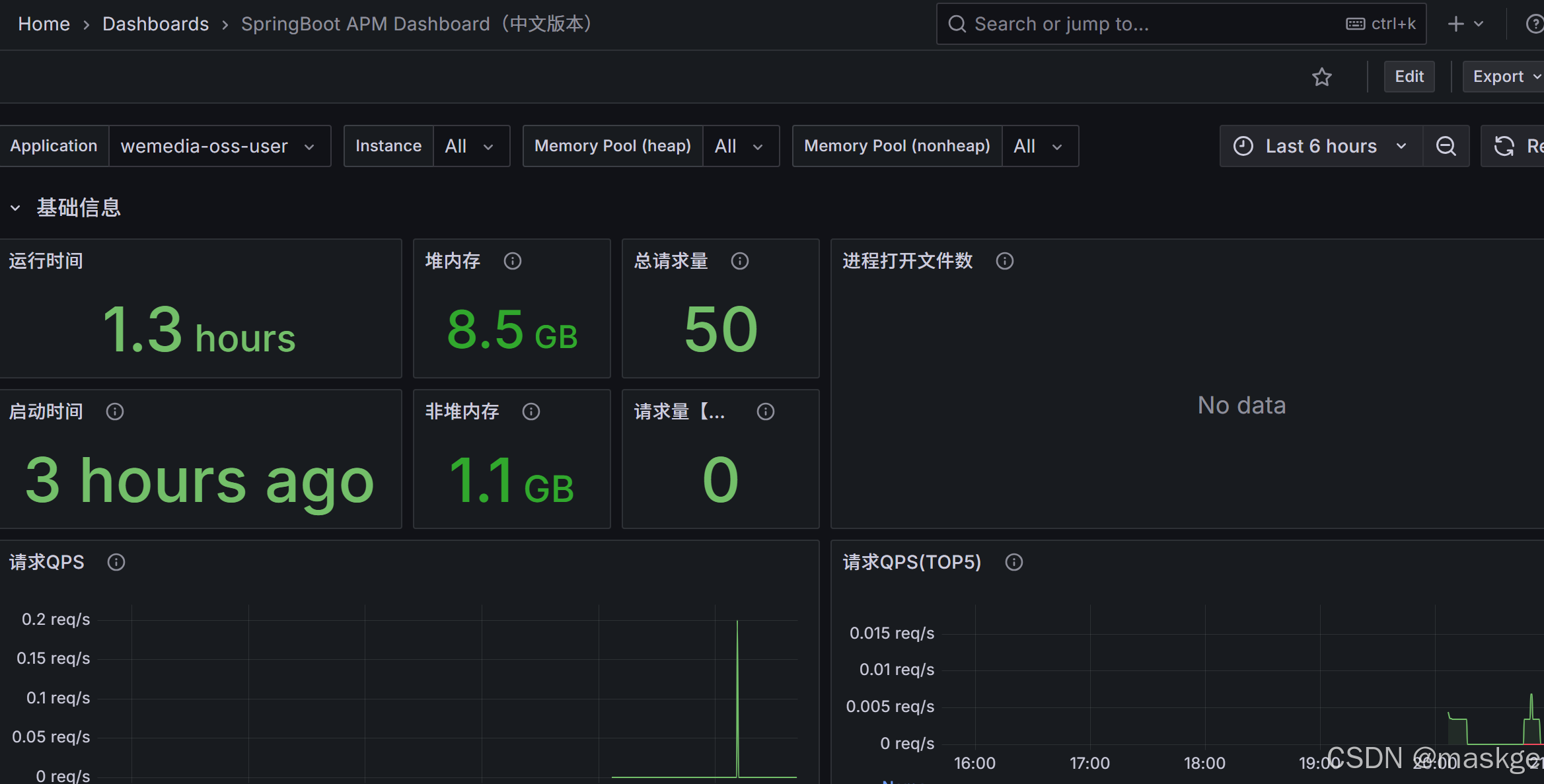
Task: Star this dashboard as favorite
Action: (1321, 77)
